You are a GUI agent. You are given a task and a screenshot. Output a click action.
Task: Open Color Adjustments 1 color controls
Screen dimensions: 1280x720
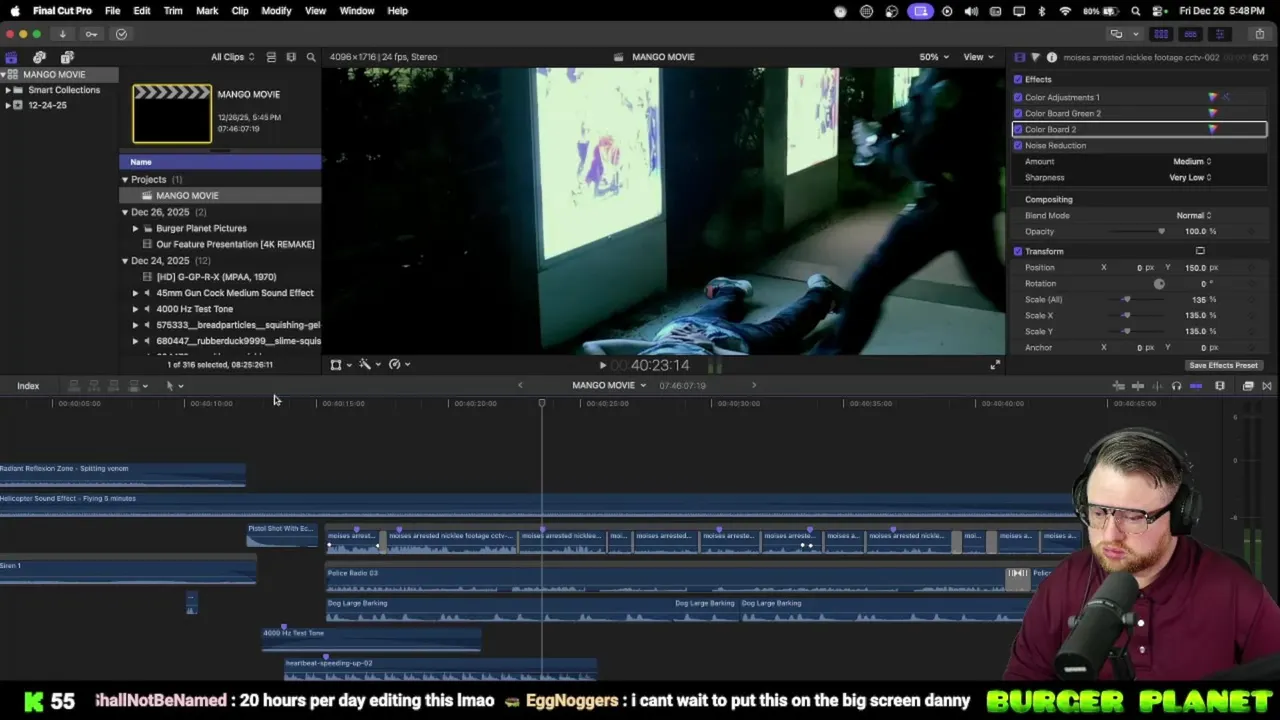click(1212, 97)
